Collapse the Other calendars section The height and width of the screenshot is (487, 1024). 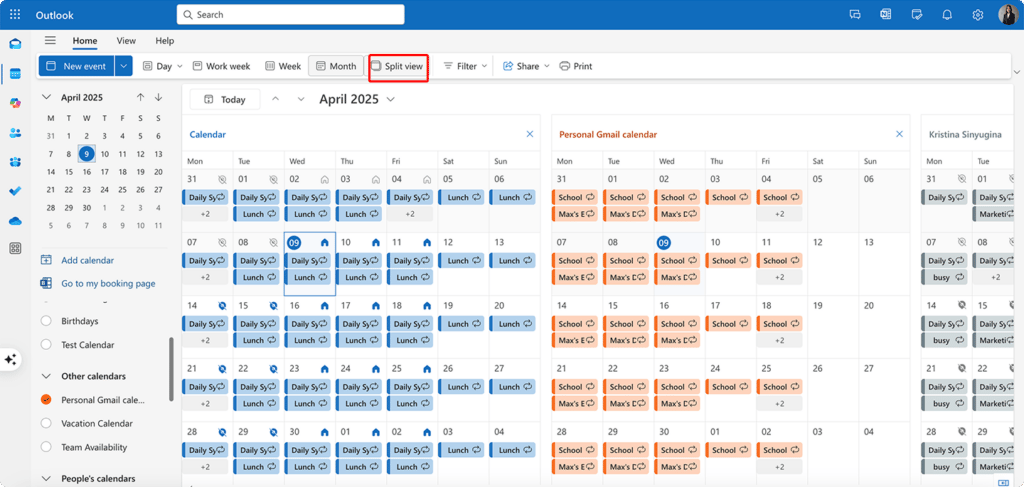click(46, 376)
